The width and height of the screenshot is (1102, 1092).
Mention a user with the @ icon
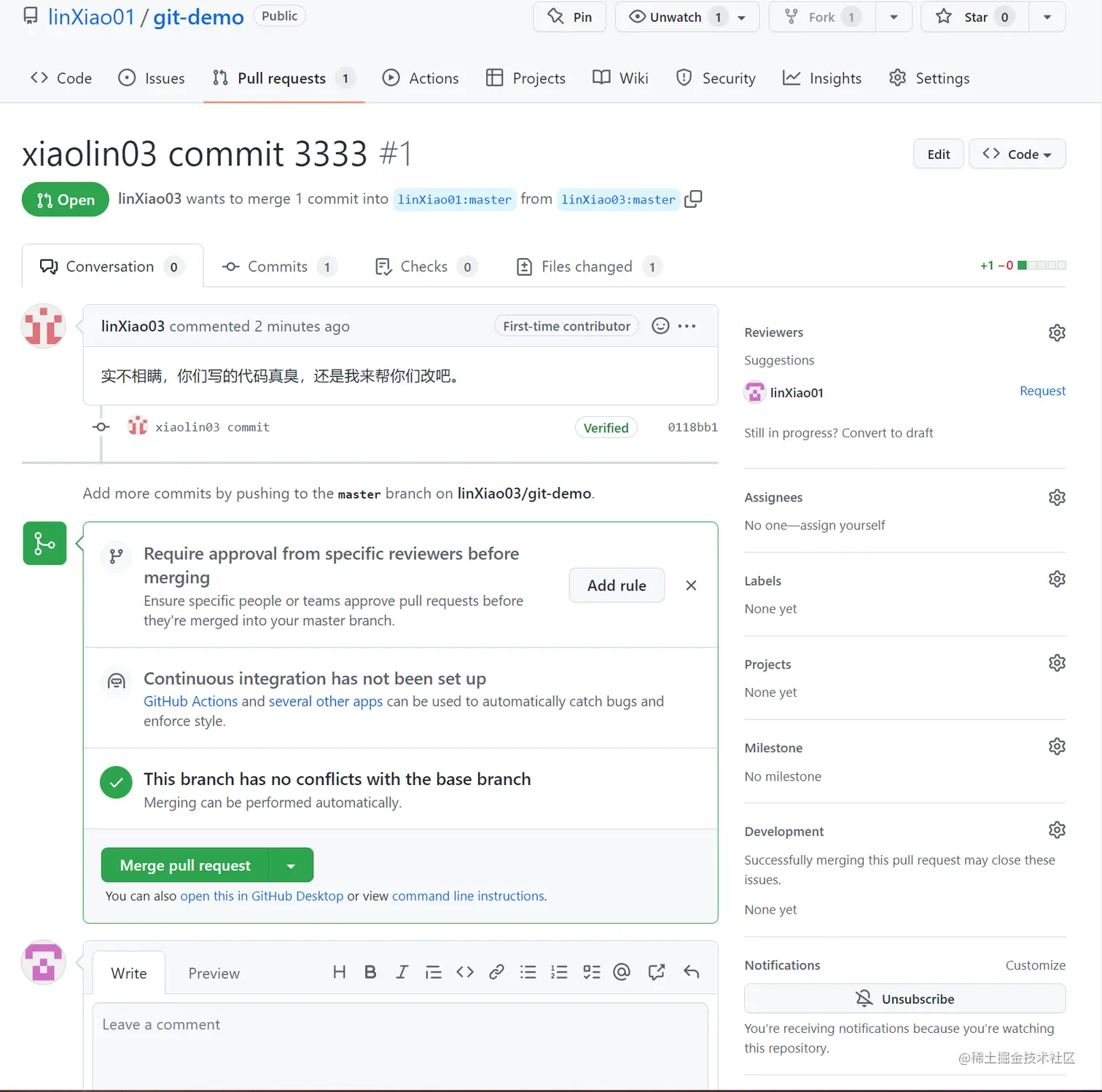point(622,972)
